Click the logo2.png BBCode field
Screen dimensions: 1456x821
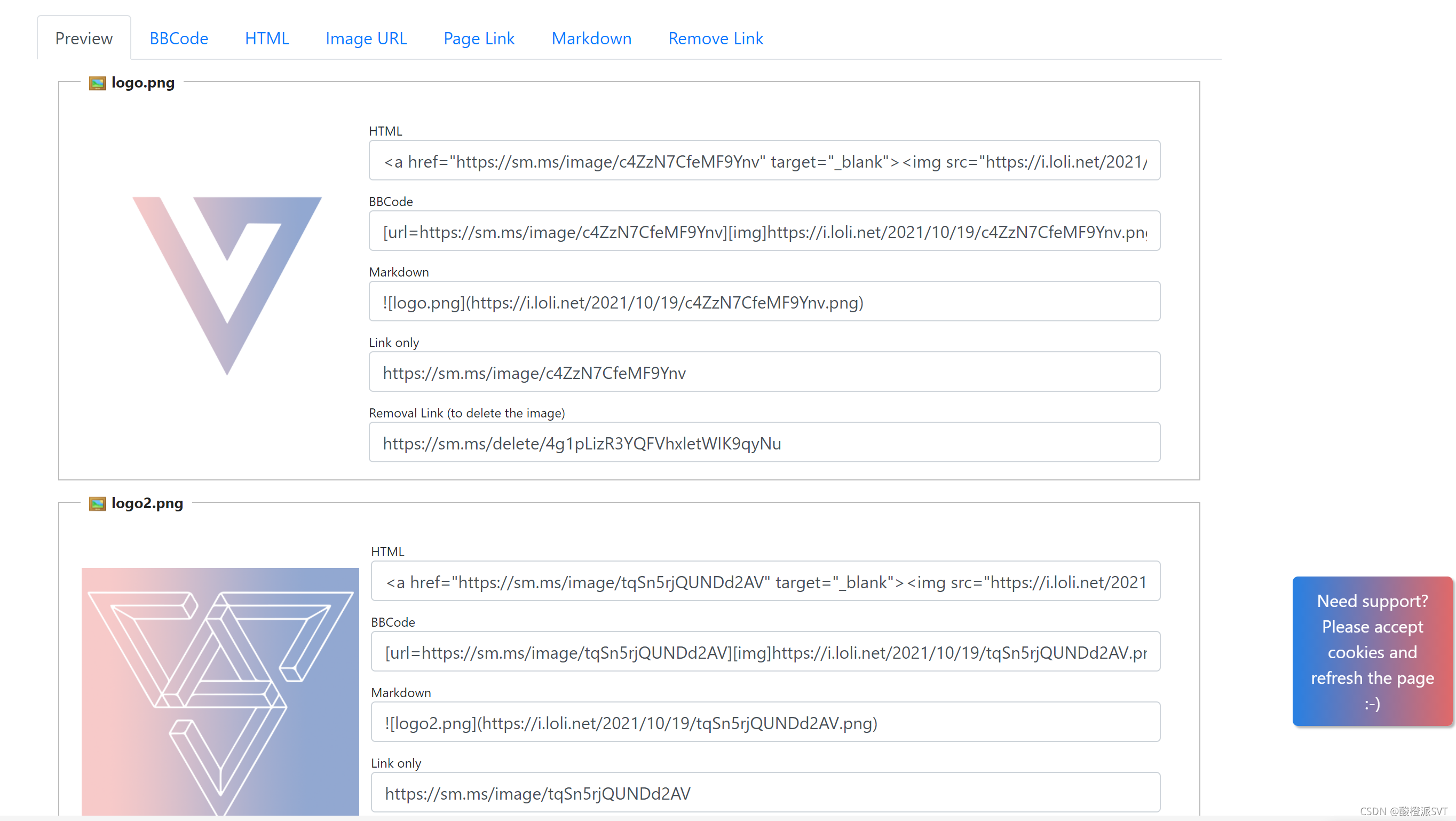[x=765, y=652]
